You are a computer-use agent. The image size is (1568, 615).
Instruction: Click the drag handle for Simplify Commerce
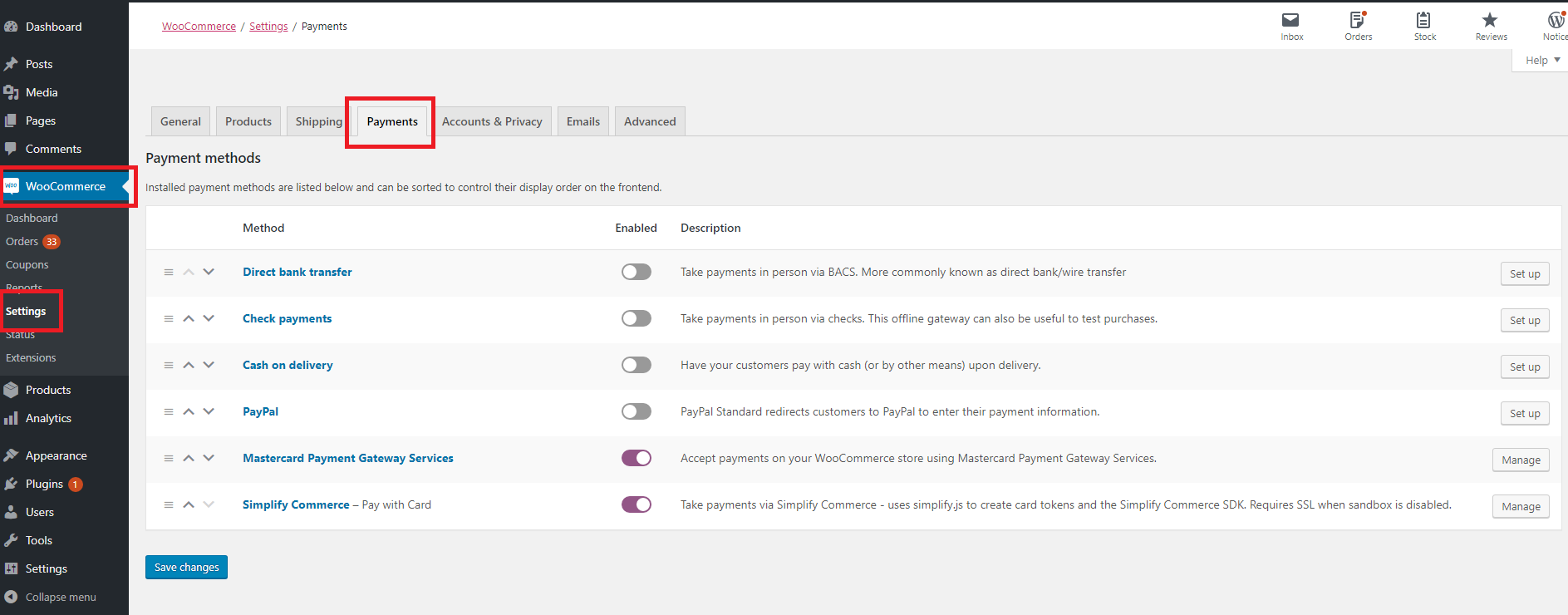[169, 504]
